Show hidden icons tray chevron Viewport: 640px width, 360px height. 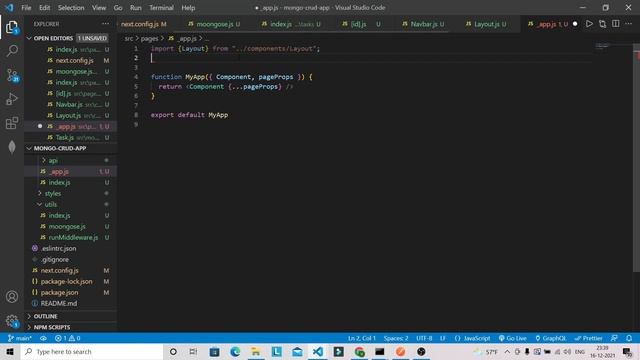coord(507,351)
